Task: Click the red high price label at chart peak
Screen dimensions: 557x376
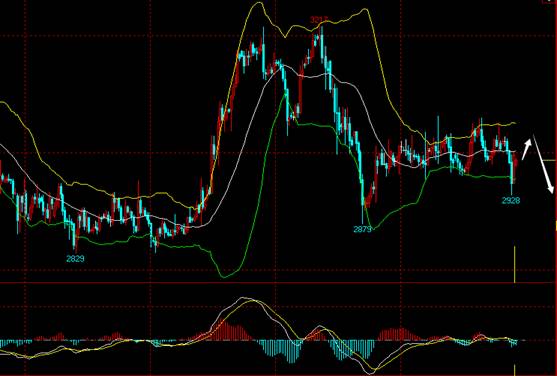Action: tap(319, 20)
